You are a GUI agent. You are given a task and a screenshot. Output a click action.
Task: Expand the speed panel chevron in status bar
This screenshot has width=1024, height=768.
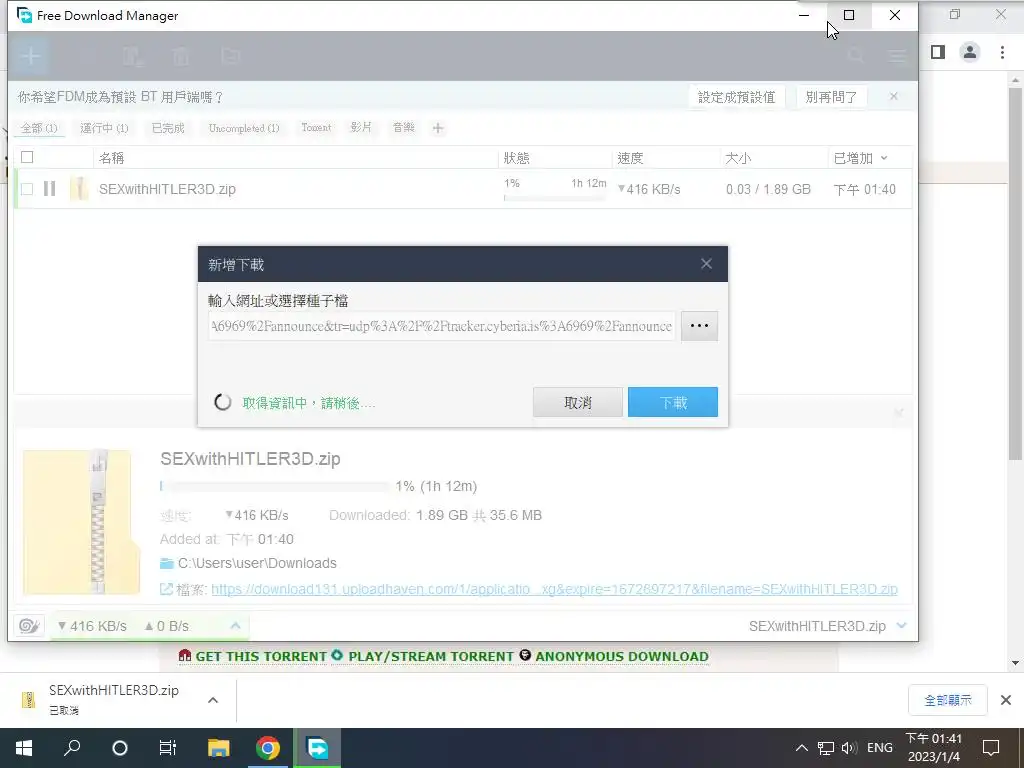click(235, 626)
